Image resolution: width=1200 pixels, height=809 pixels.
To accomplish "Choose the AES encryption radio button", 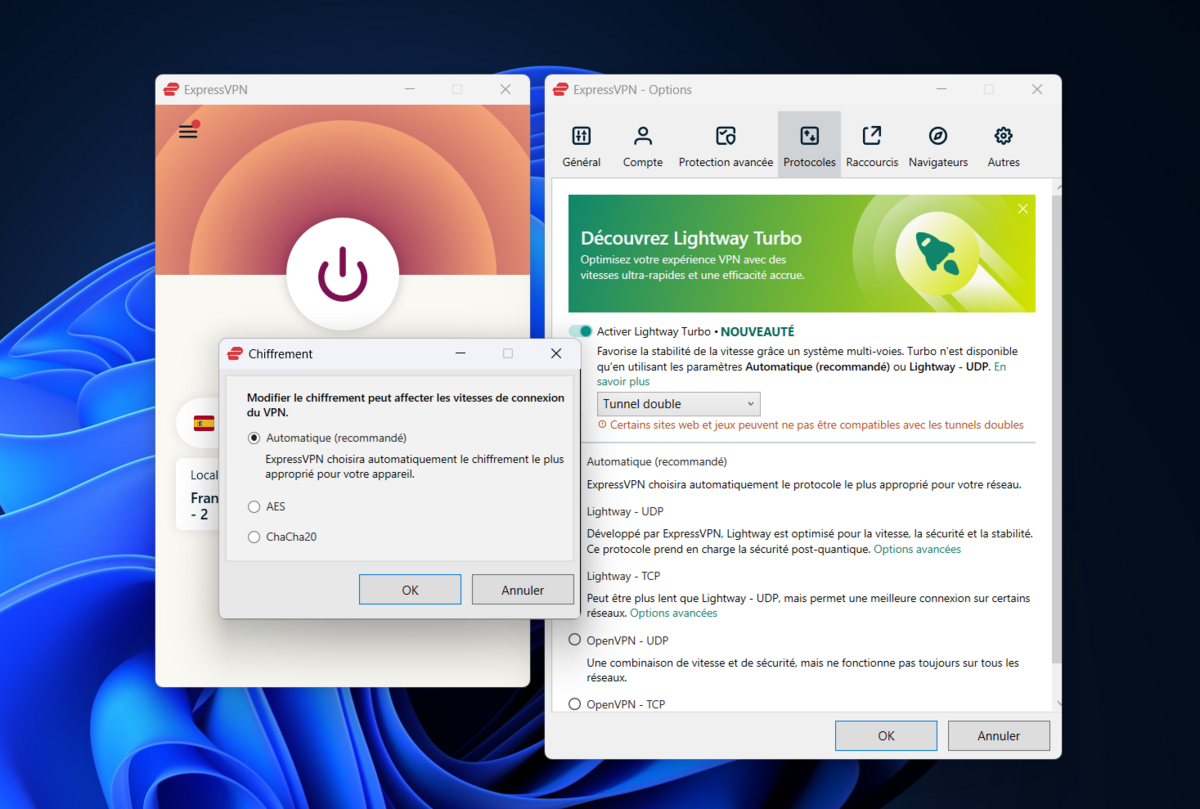I will [x=254, y=507].
